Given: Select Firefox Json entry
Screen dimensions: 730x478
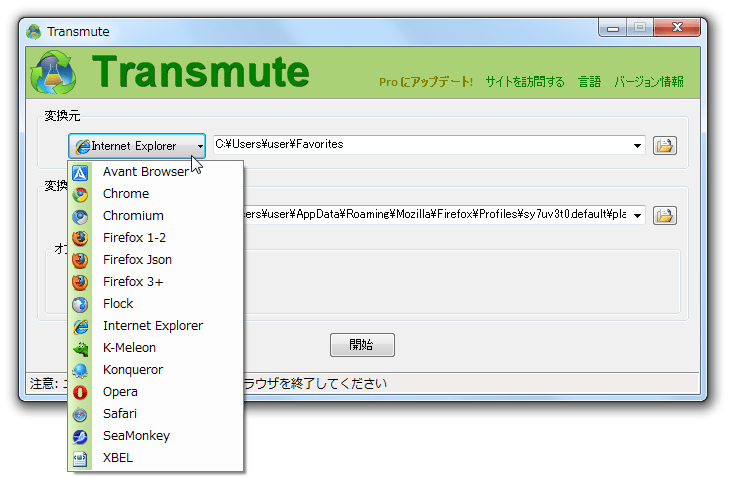Looking at the screenshot, I should point(155,259).
